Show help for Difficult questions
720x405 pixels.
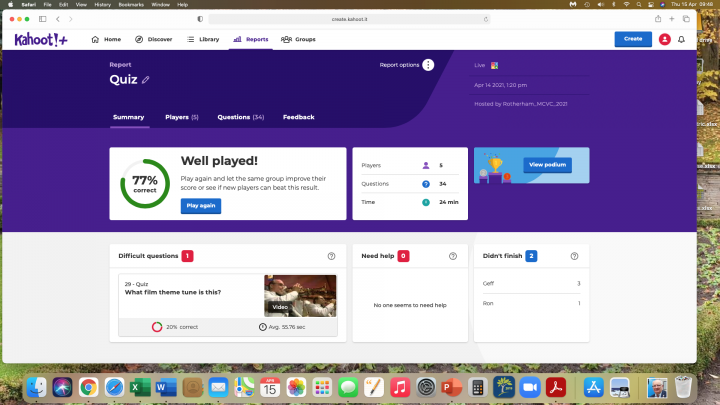pos(331,256)
